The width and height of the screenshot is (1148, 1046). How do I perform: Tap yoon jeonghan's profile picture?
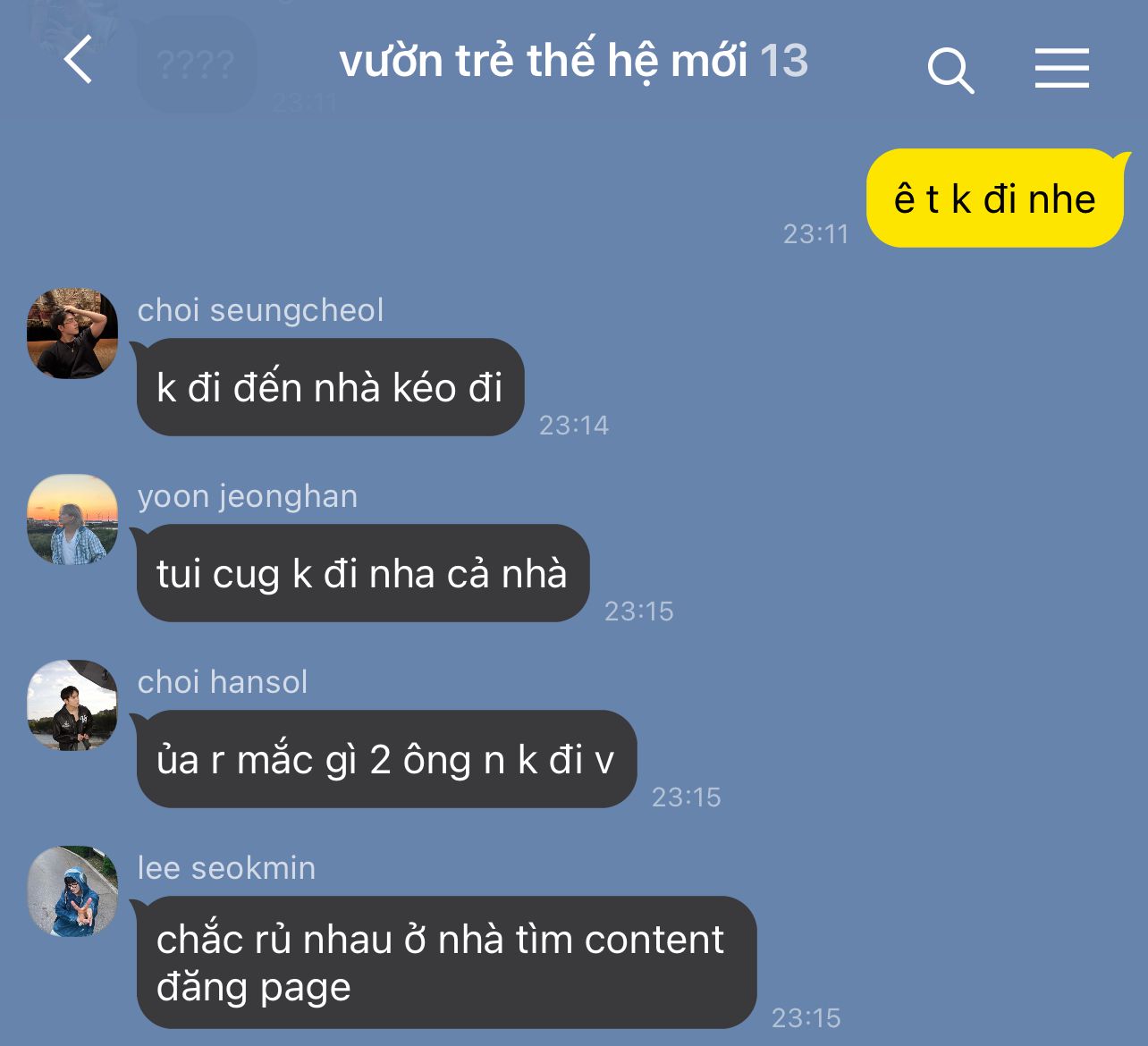point(72,519)
